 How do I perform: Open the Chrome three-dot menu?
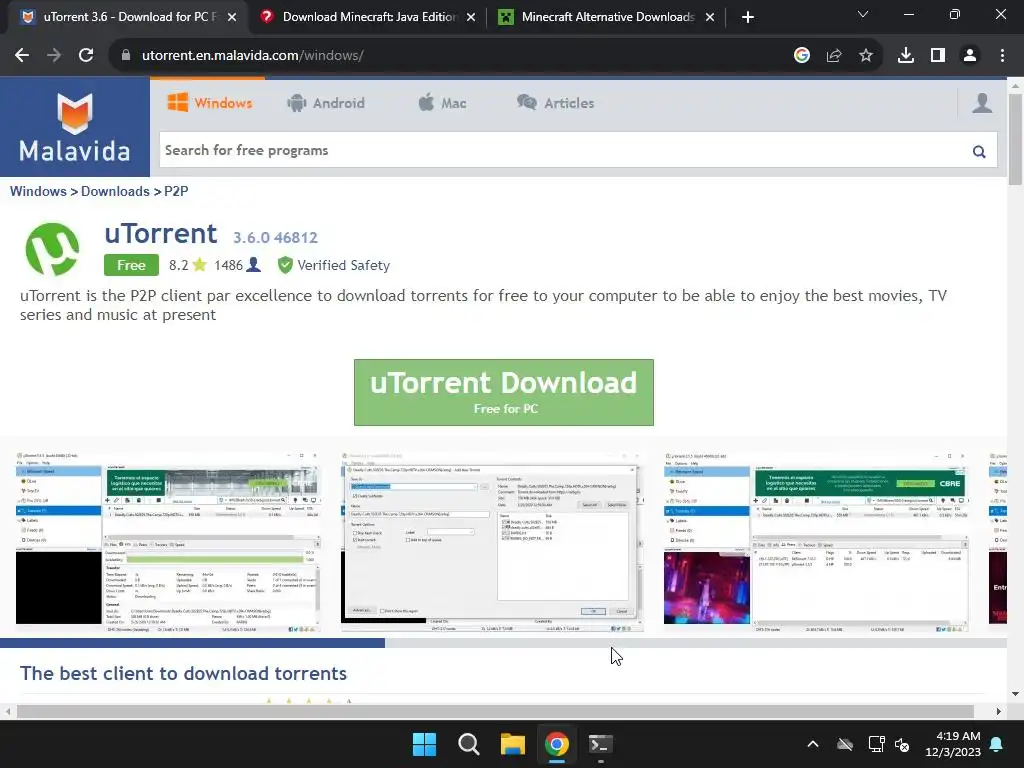pyautogui.click(x=1002, y=56)
